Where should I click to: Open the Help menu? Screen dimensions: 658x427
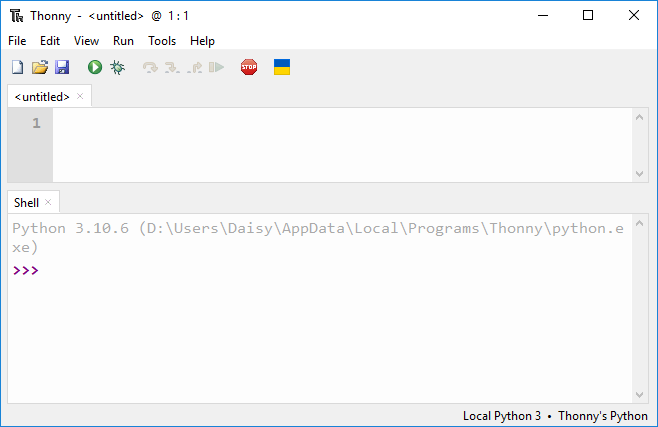(202, 41)
